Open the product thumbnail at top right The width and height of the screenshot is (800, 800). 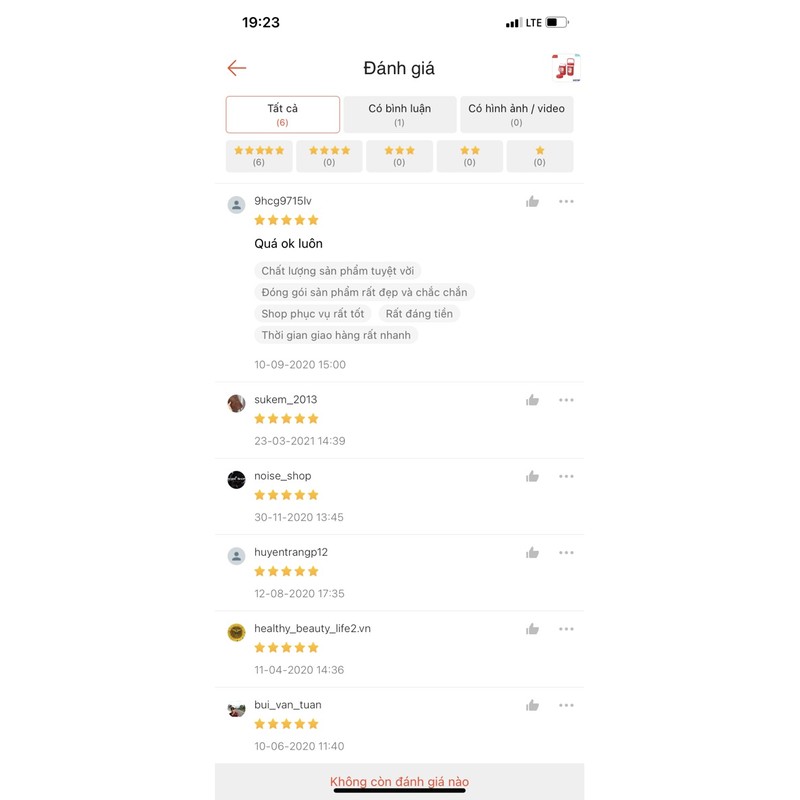coord(566,67)
